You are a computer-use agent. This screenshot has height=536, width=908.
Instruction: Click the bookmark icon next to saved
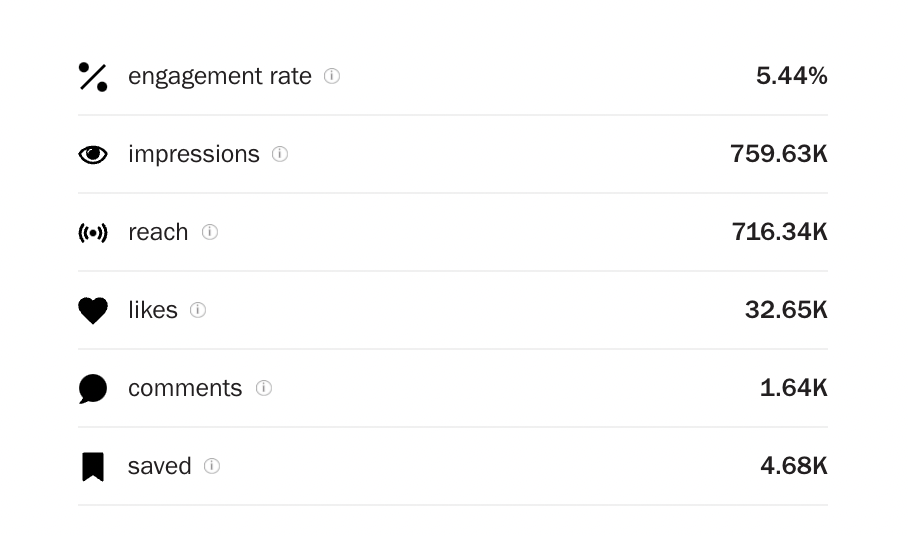coord(93,467)
